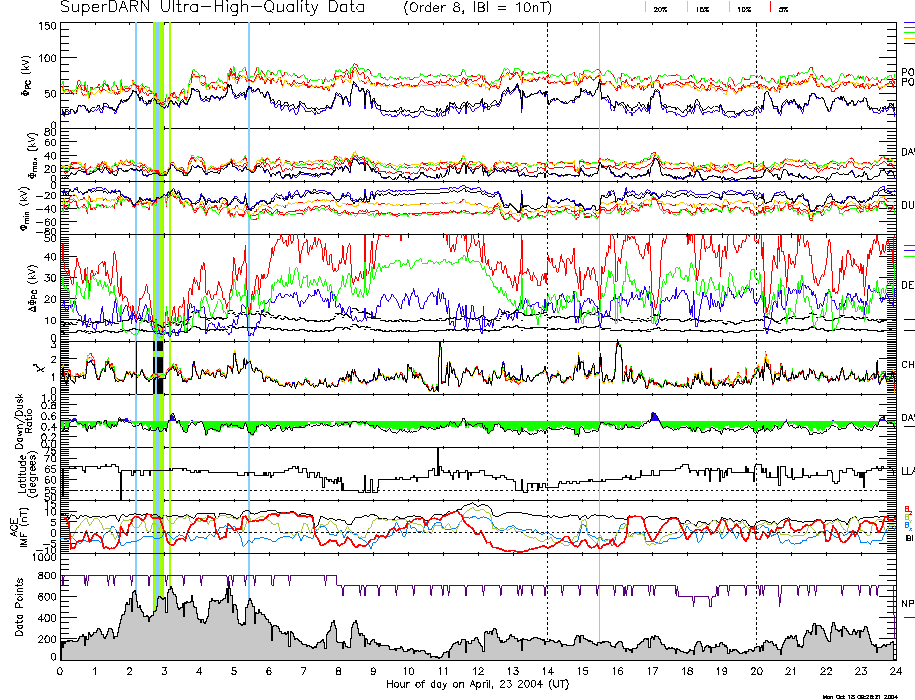
Task: Click the 'CH' label right of χ² panel
Action: pos(907,365)
